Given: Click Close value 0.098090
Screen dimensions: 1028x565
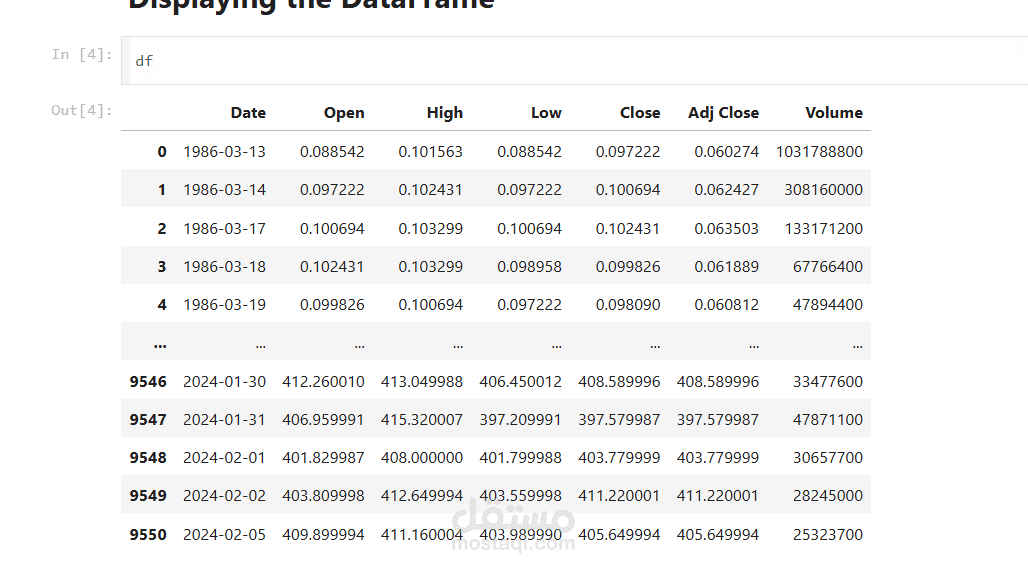Looking at the screenshot, I should click(627, 305).
